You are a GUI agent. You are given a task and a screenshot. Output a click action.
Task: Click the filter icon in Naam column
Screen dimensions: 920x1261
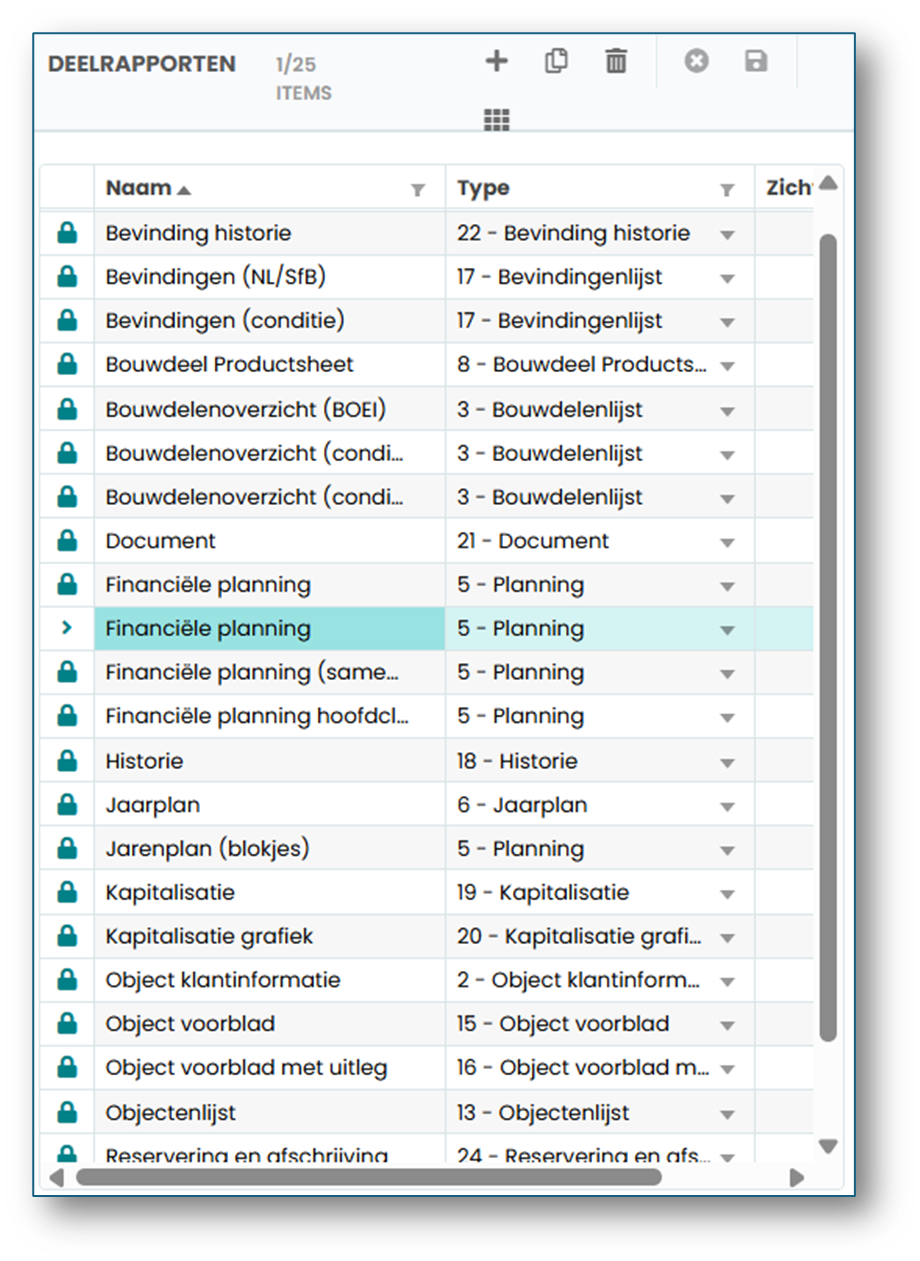tap(418, 190)
